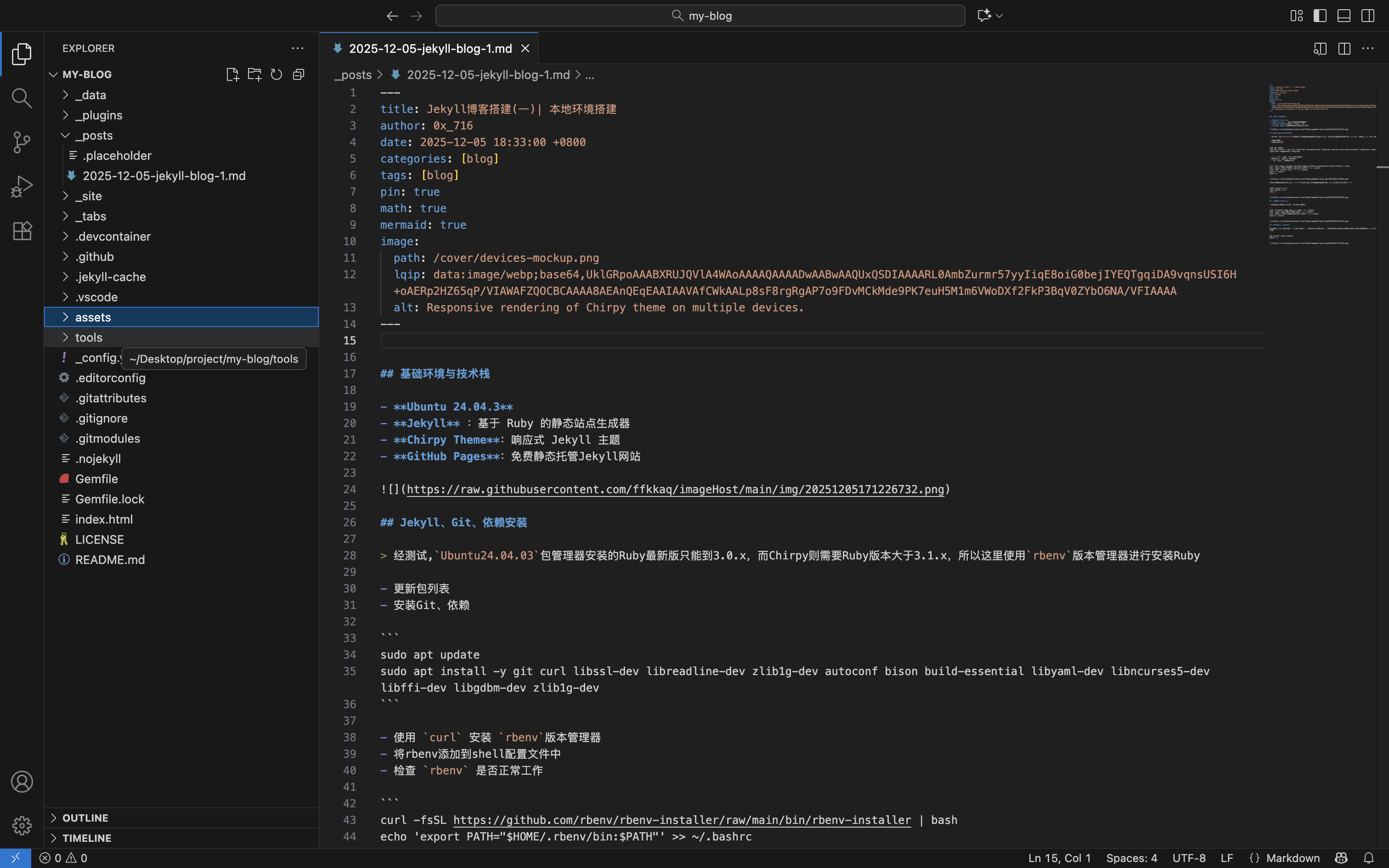Toggle the panel visibility
The width and height of the screenshot is (1389, 868).
(x=1344, y=16)
